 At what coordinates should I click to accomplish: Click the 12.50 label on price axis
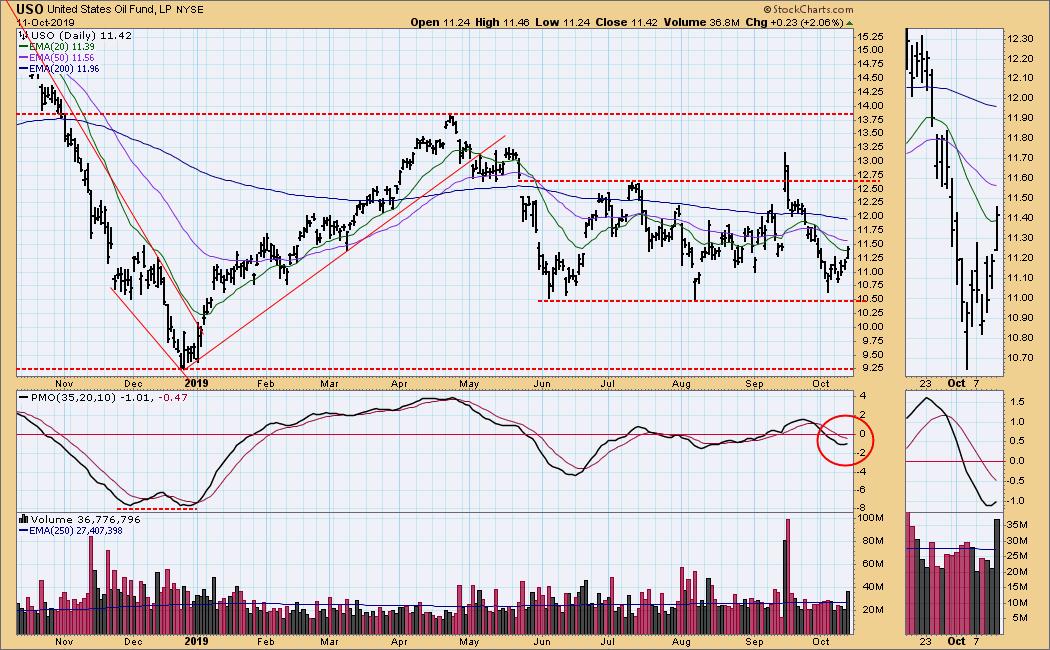[869, 188]
